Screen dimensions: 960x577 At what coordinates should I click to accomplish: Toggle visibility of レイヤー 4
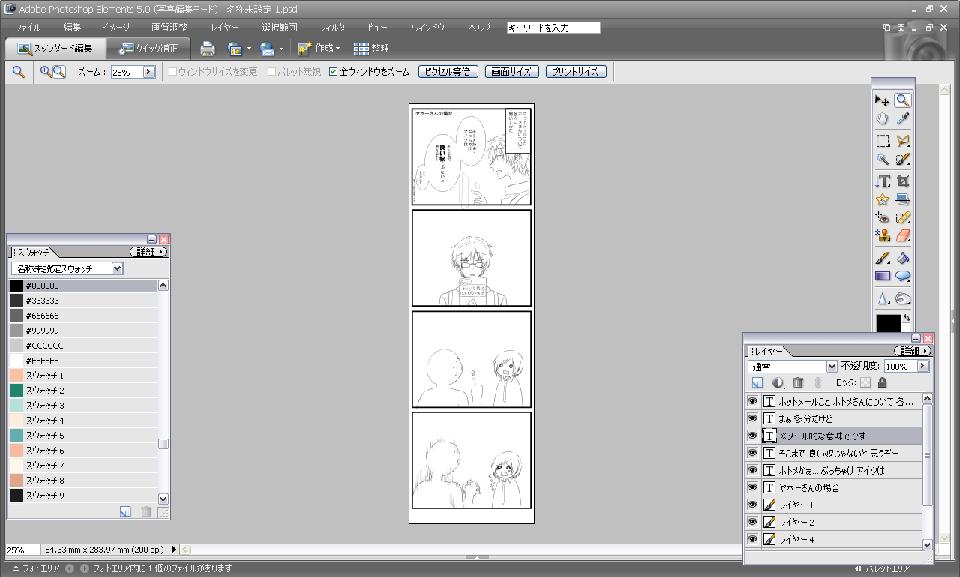click(752, 539)
